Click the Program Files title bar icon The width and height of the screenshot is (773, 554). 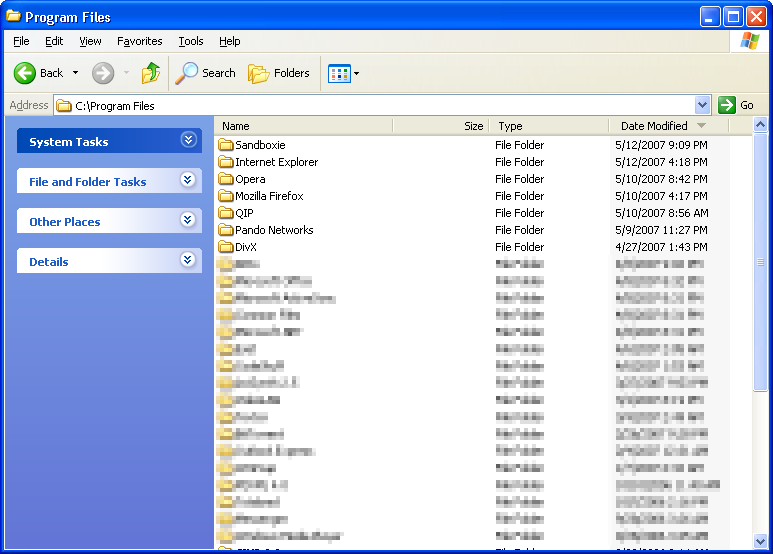click(x=13, y=16)
